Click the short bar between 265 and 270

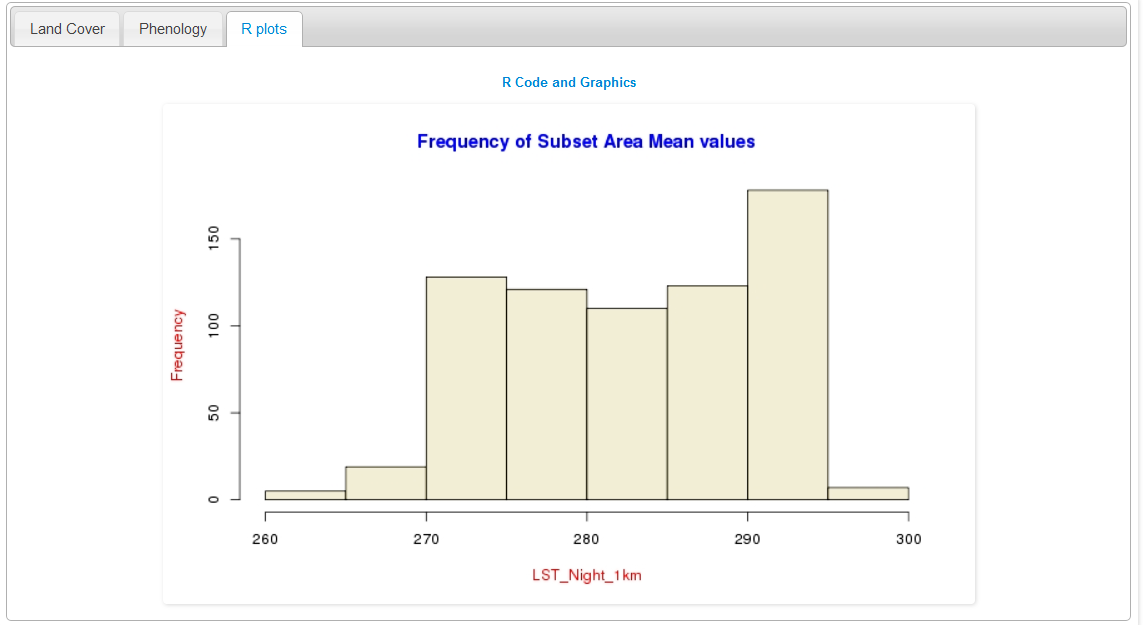pyautogui.click(x=386, y=483)
